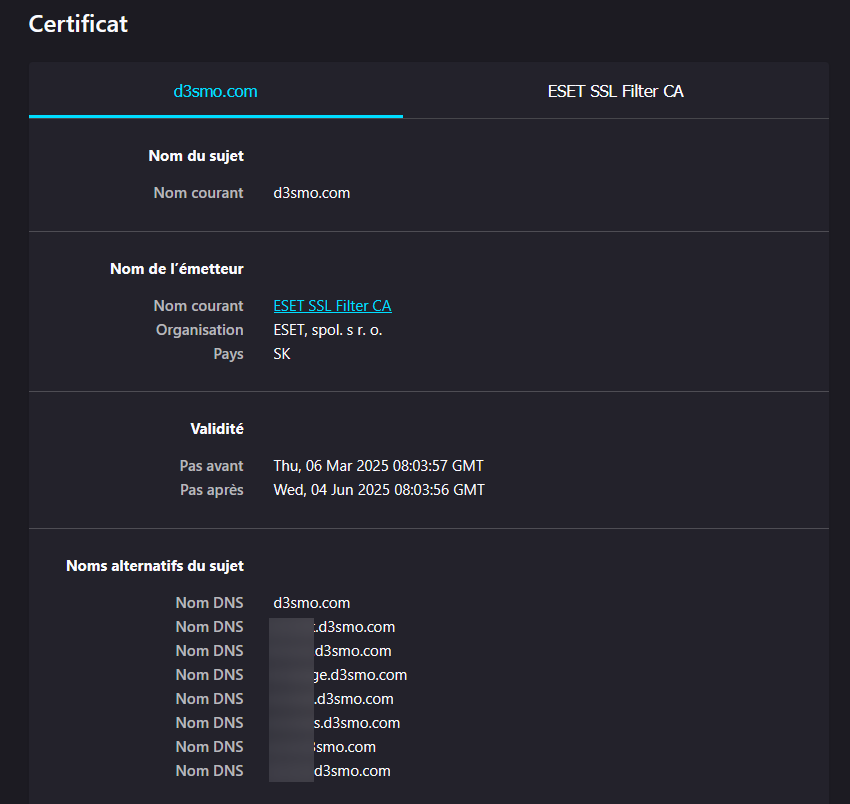This screenshot has height=804, width=850.
Task: Click the Nom courant label in the issuer section
Action: click(x=198, y=306)
